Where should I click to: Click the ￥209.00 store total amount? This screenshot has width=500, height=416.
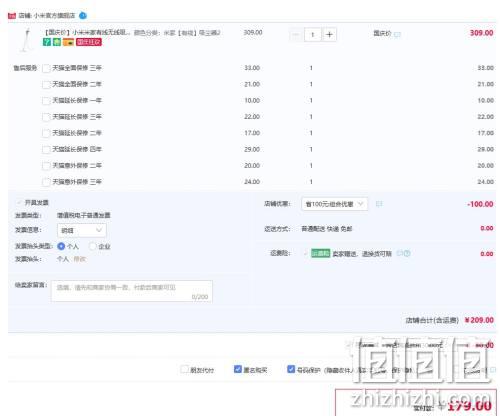479,320
